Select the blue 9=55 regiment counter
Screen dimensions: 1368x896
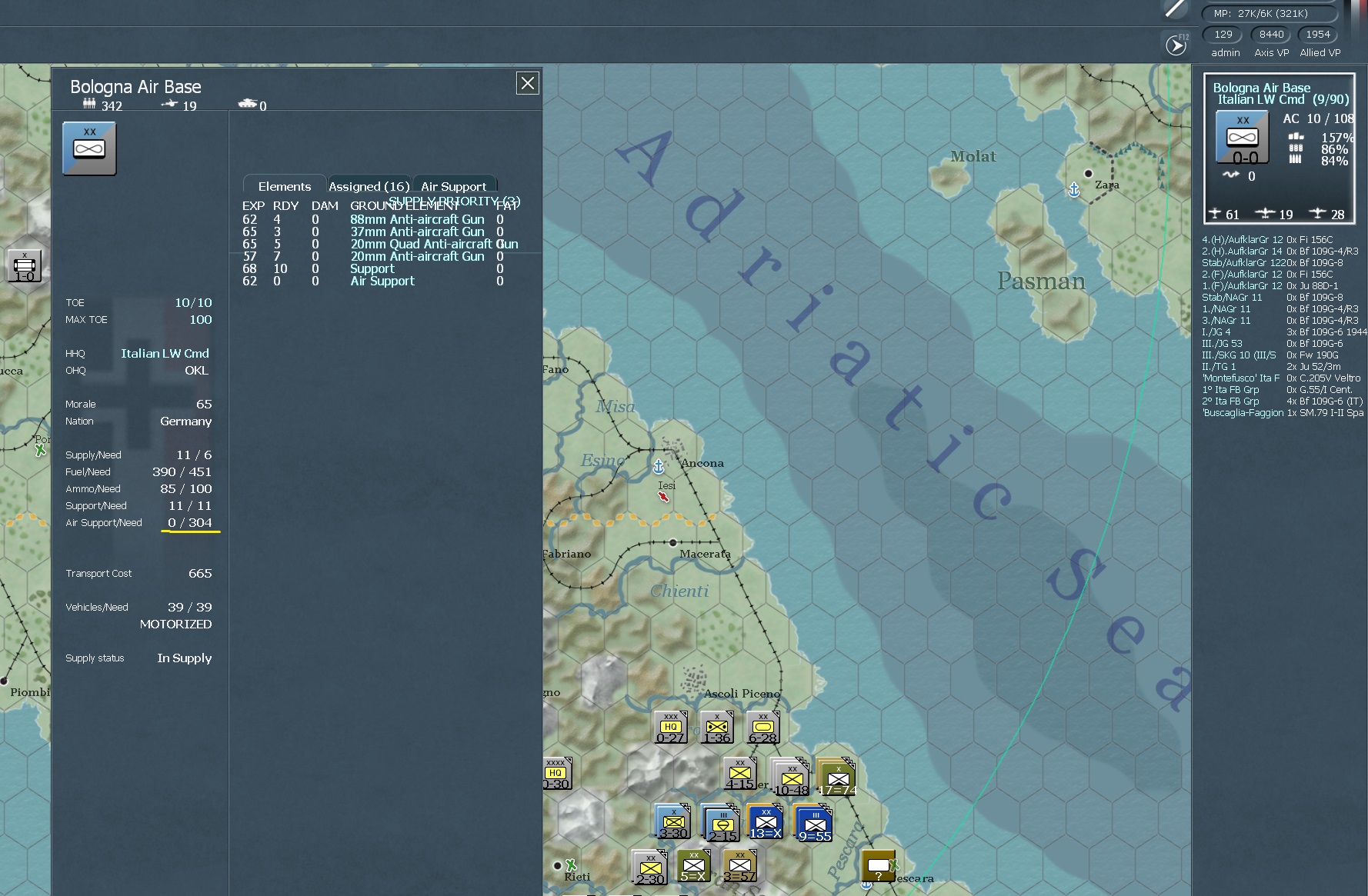pyautogui.click(x=814, y=823)
